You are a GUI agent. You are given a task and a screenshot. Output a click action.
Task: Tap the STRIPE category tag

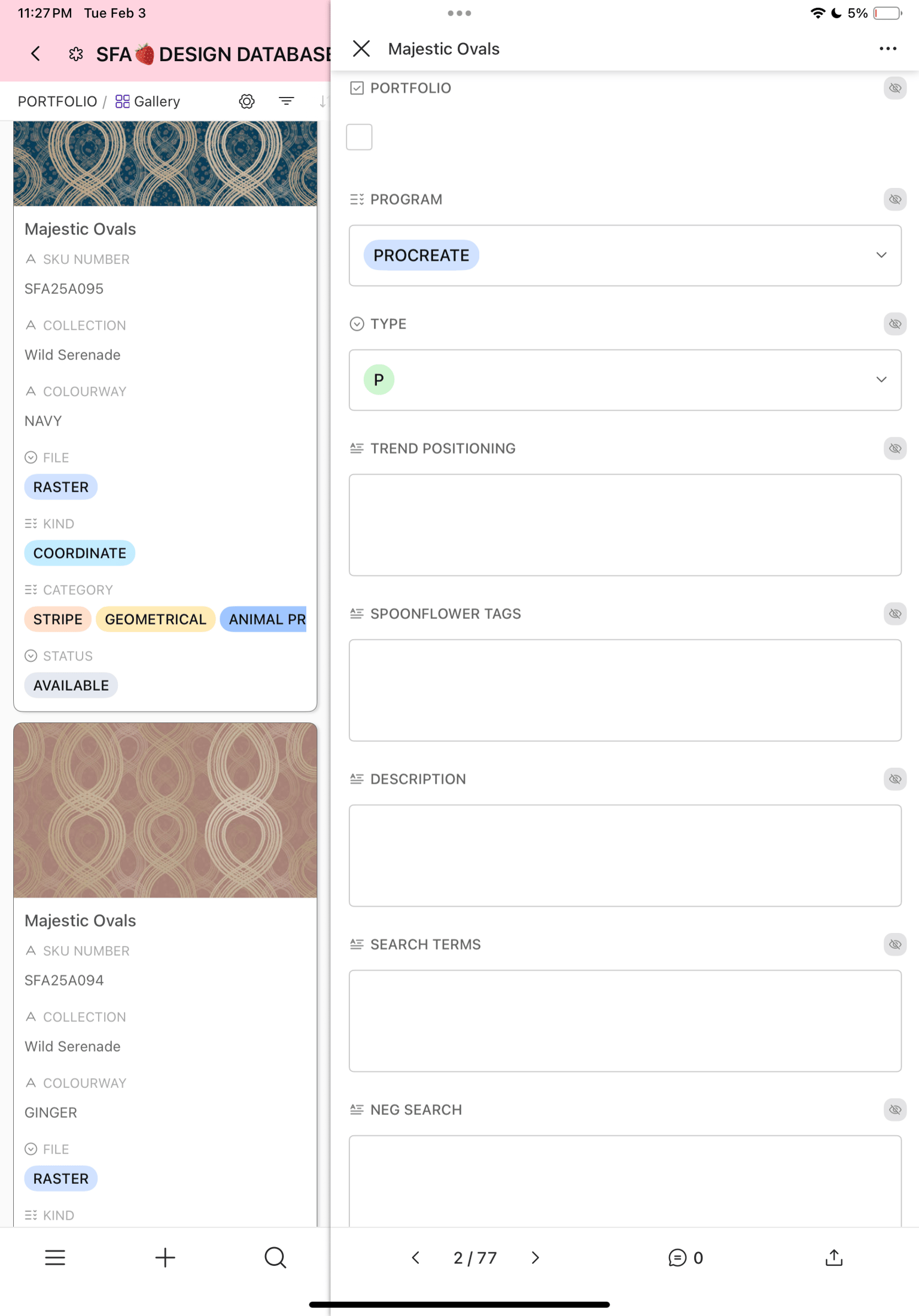(58, 619)
